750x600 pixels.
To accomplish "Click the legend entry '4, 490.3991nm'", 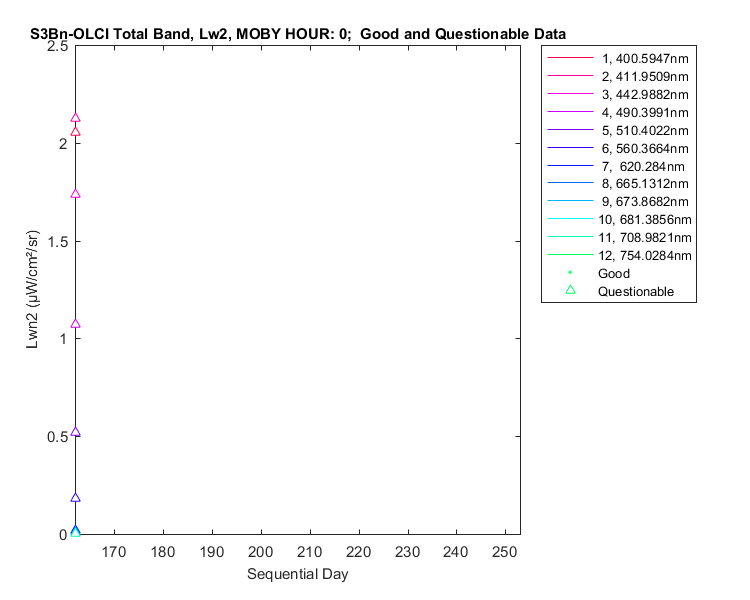I will [618, 112].
